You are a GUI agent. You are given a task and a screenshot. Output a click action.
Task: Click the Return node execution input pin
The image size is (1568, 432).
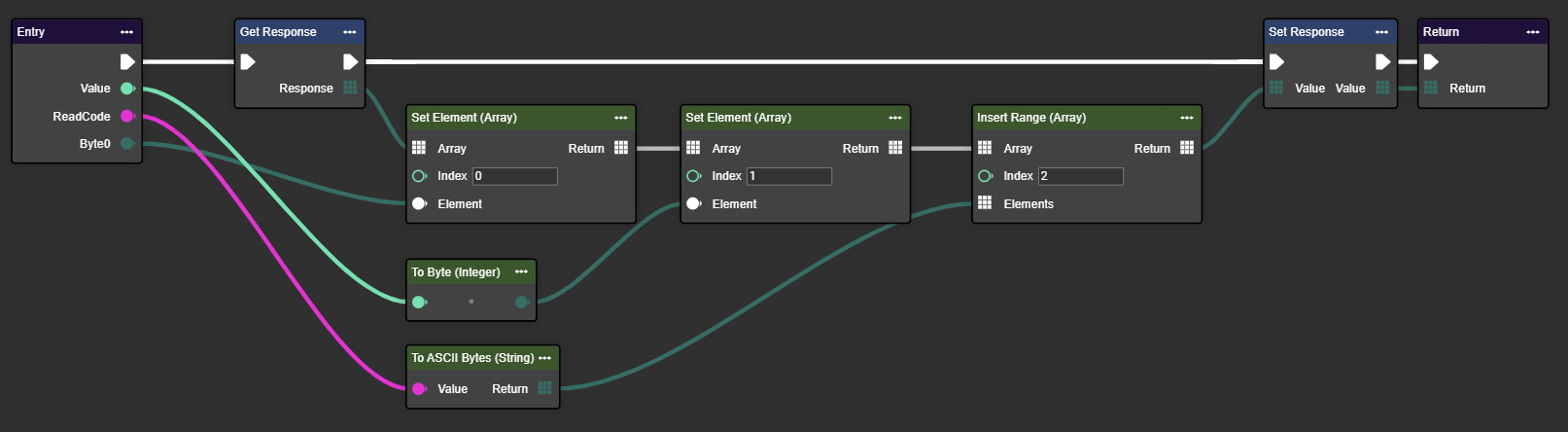coord(1431,61)
